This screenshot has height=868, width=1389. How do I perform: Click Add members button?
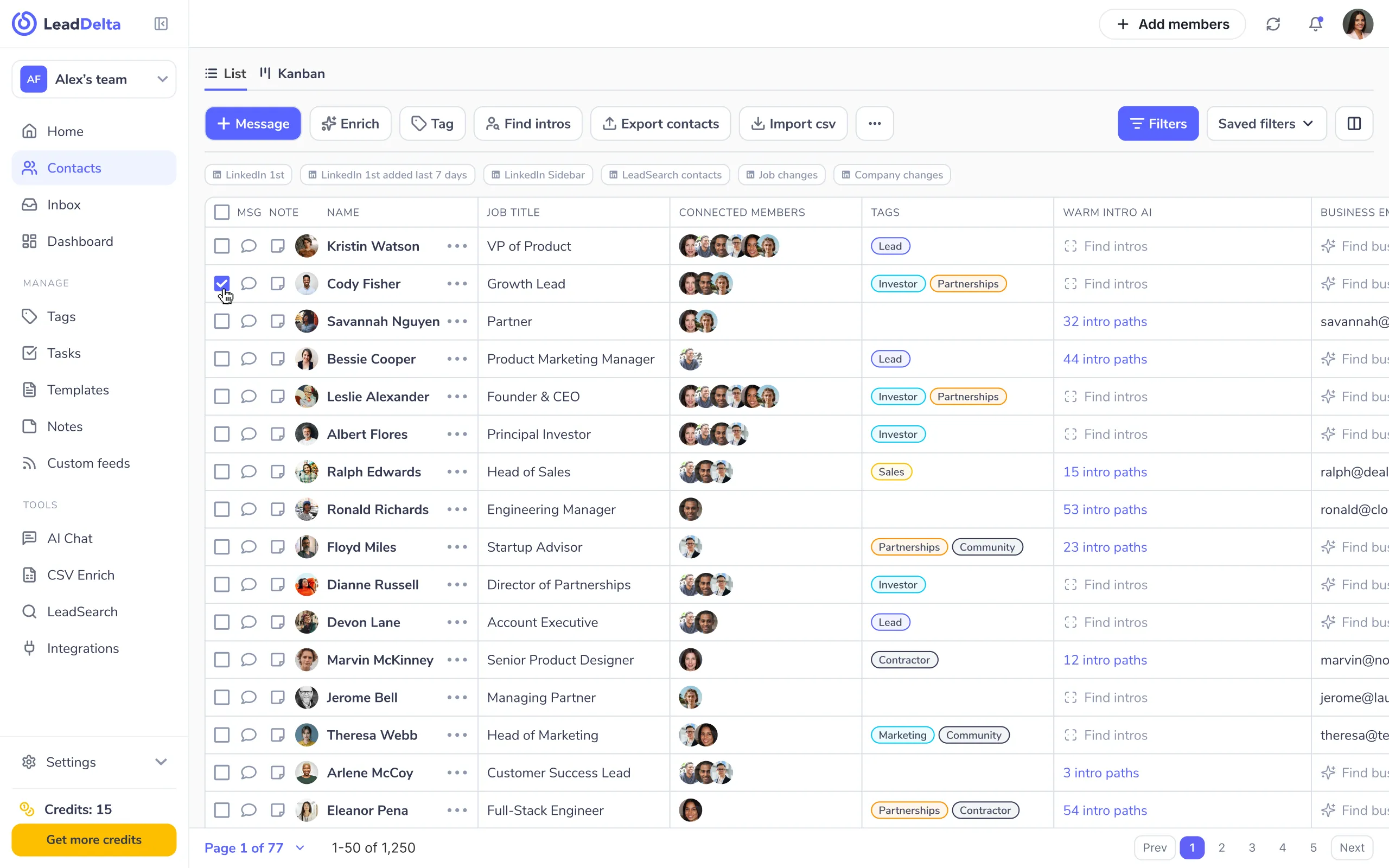coord(1172,24)
